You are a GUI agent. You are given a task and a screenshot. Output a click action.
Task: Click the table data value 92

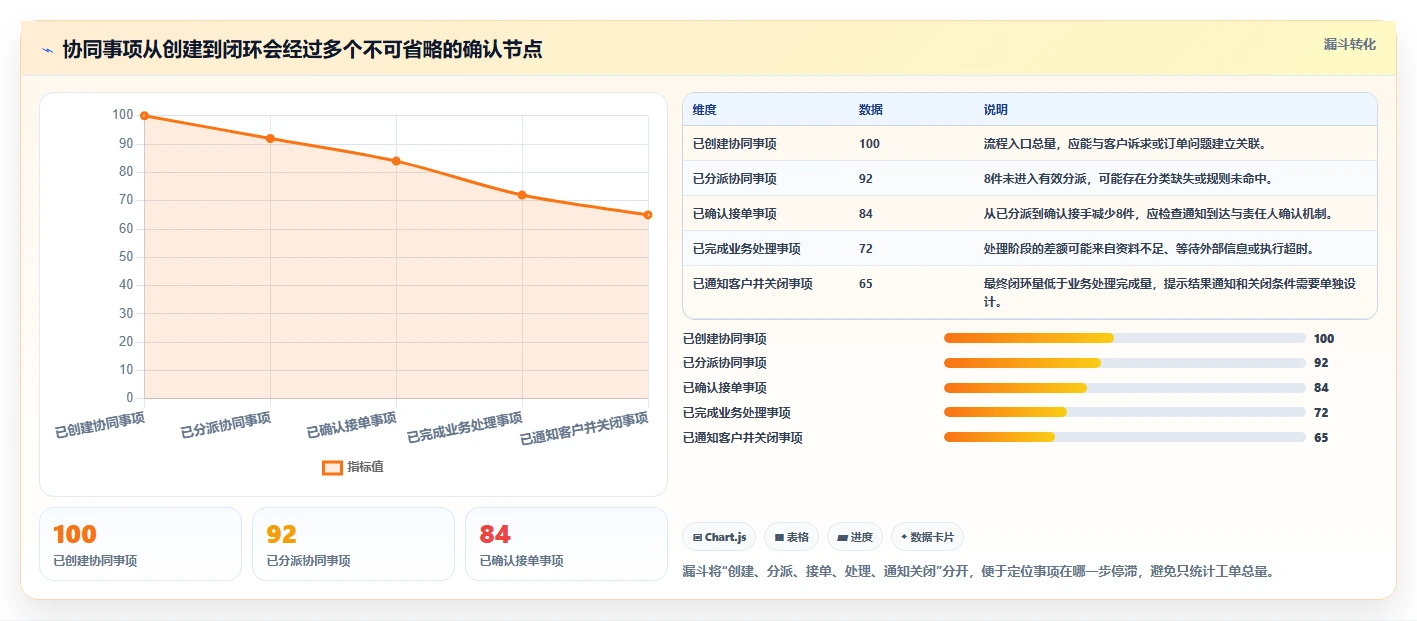pyautogui.click(x=866, y=179)
